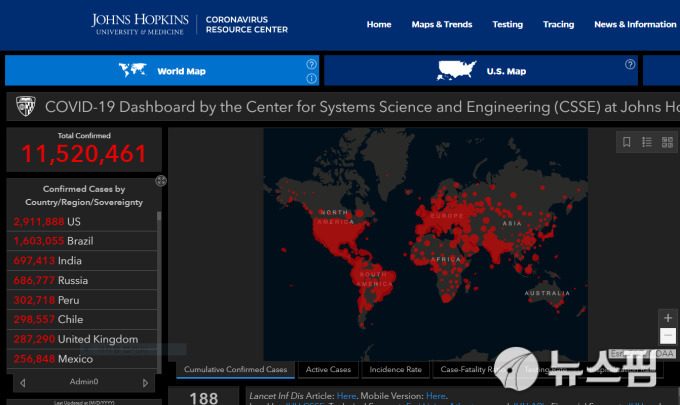The height and width of the screenshot is (405, 680).
Task: Open the Tracing menu
Action: tap(558, 24)
